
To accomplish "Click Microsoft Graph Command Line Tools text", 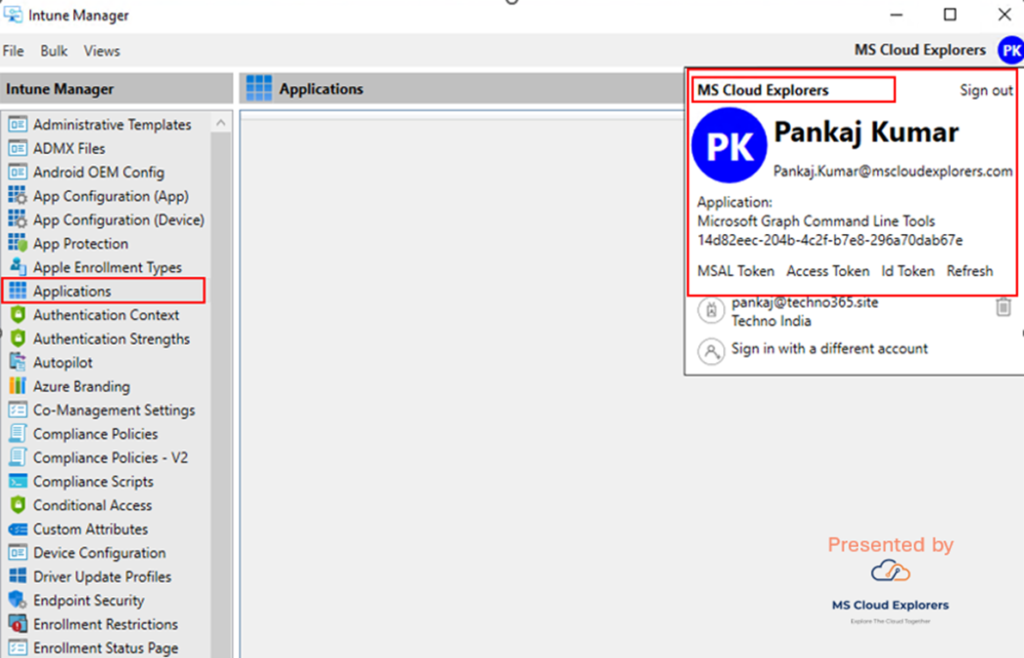I will pyautogui.click(x=816, y=221).
